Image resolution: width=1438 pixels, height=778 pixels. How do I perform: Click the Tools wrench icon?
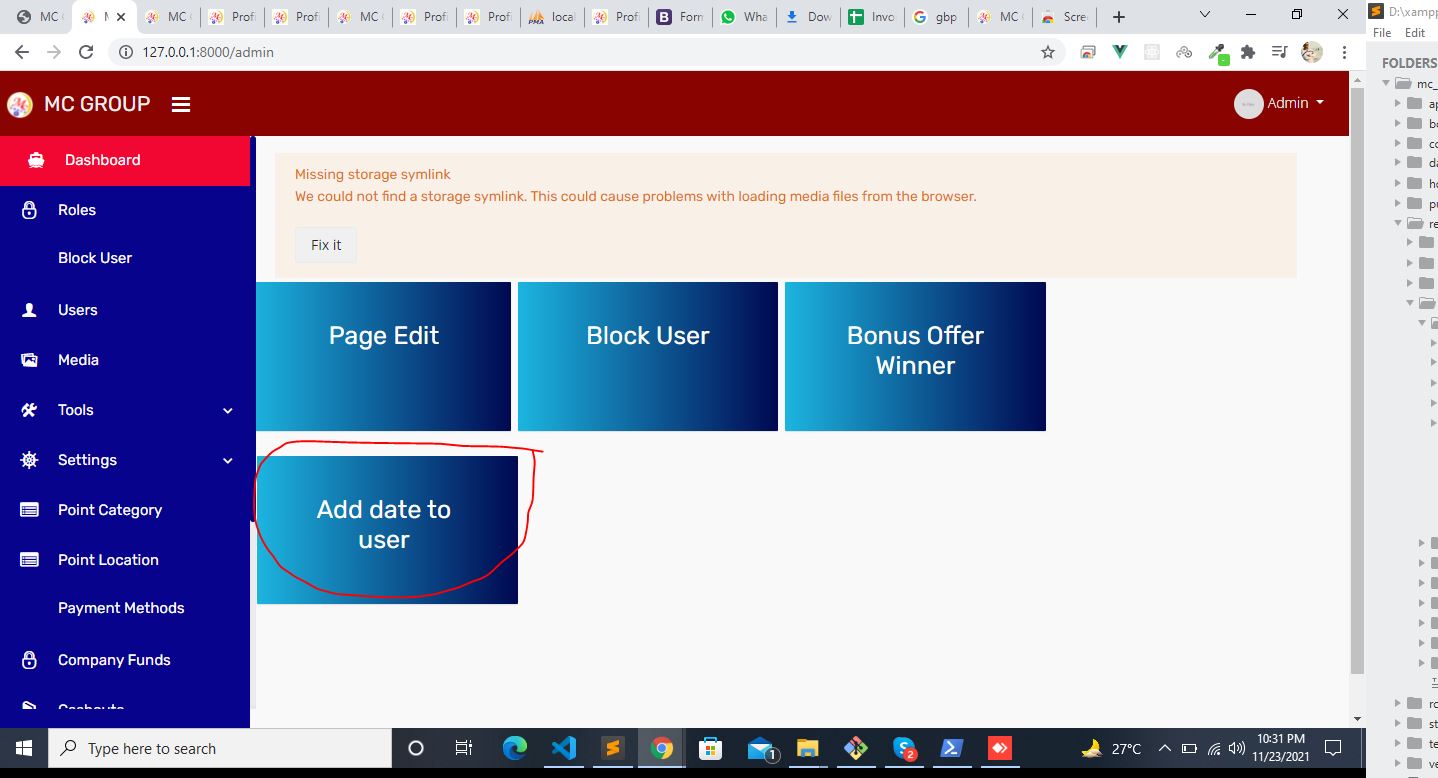29,410
